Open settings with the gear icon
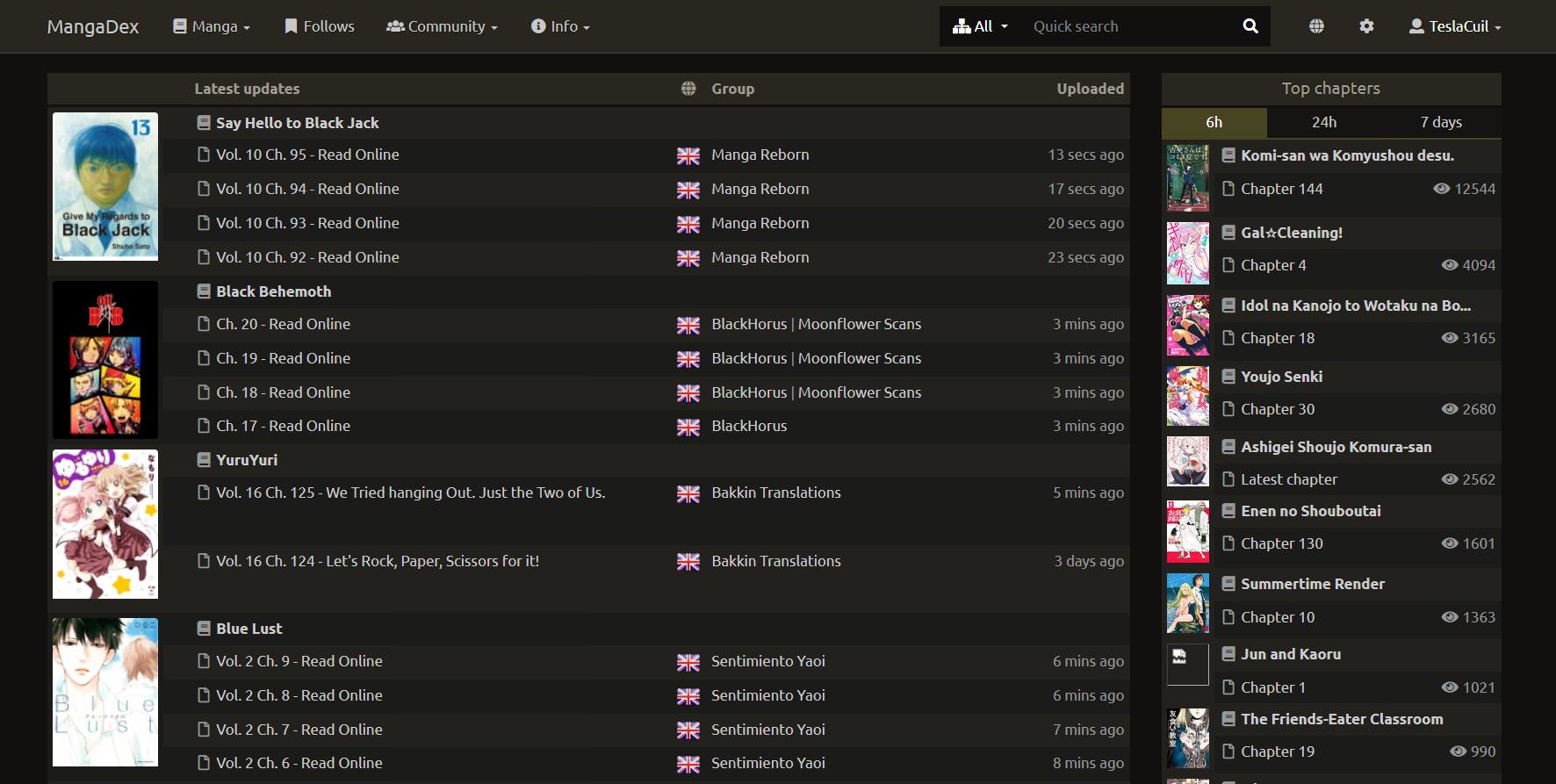Screen dimensions: 1556x784 tap(1366, 26)
